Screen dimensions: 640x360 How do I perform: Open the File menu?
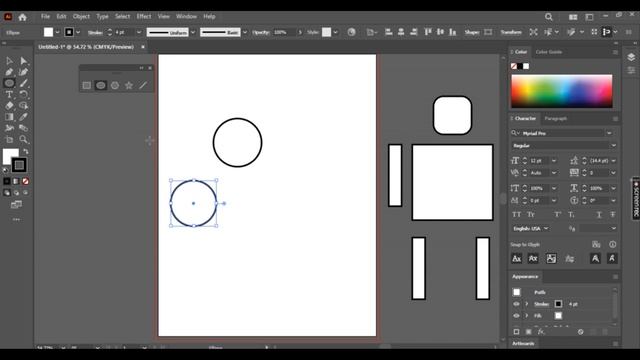click(x=45, y=17)
